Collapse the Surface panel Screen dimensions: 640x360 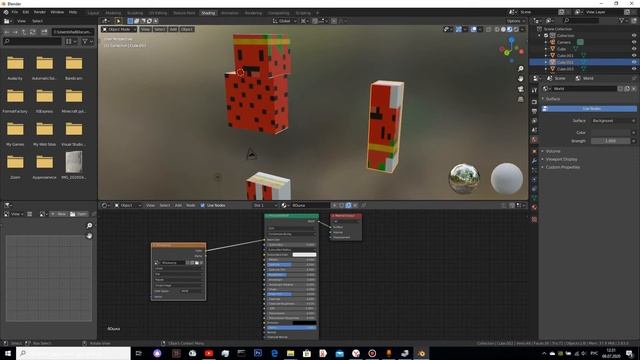click(x=553, y=99)
